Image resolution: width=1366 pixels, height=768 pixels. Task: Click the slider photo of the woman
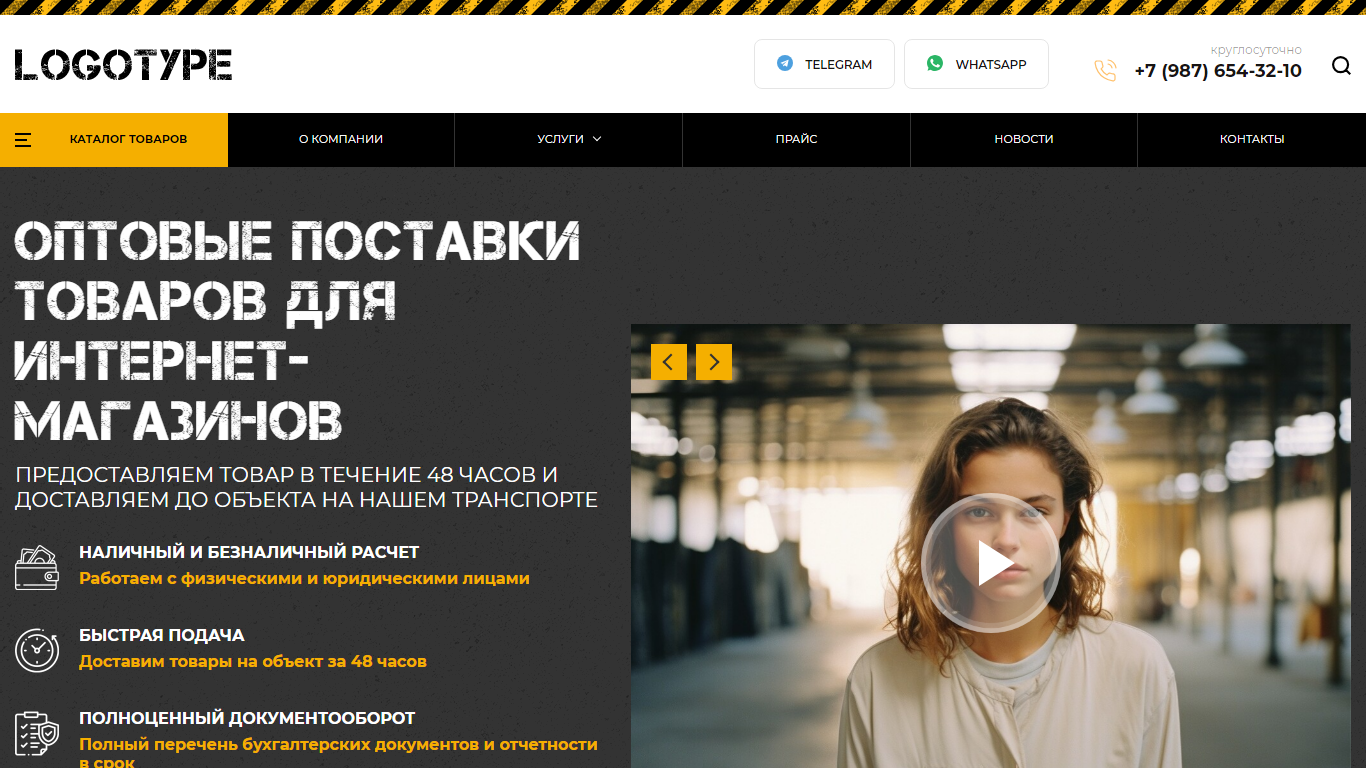pos(990,546)
